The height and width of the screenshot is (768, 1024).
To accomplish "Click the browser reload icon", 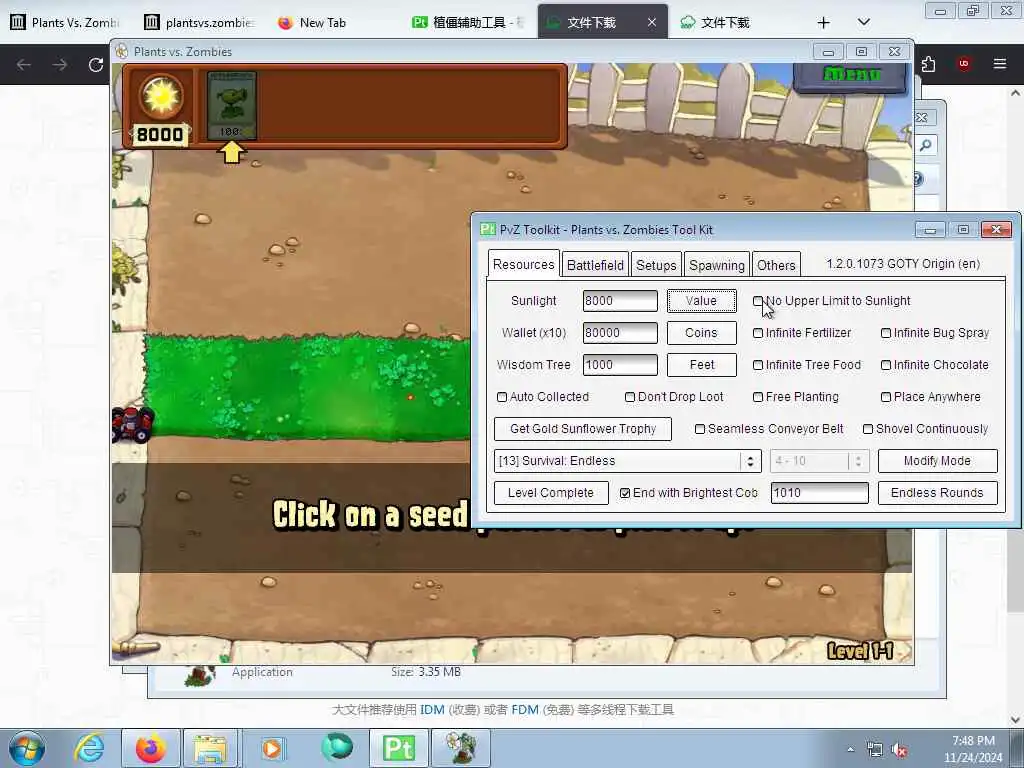I will pyautogui.click(x=96, y=64).
